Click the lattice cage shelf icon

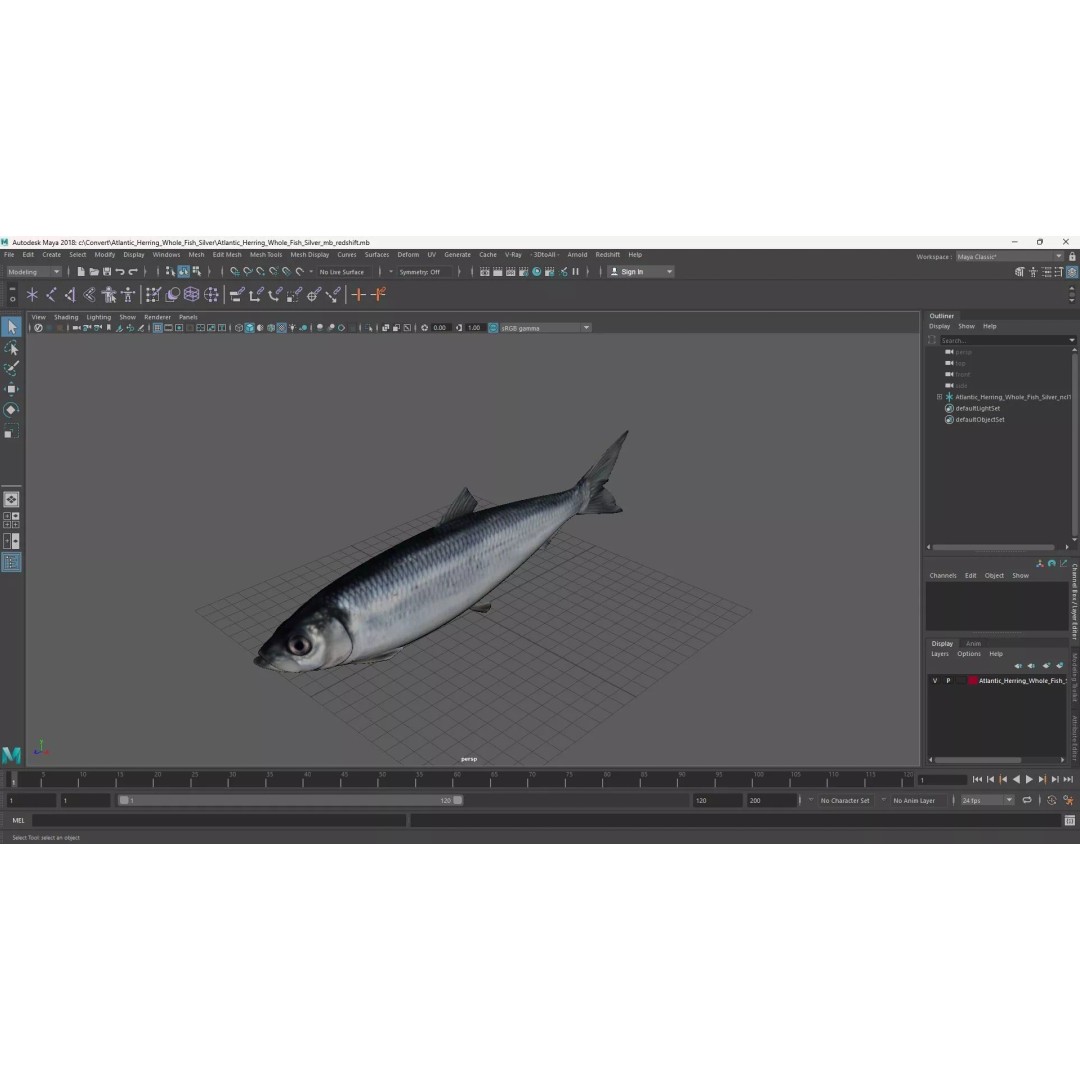pyautogui.click(x=191, y=295)
